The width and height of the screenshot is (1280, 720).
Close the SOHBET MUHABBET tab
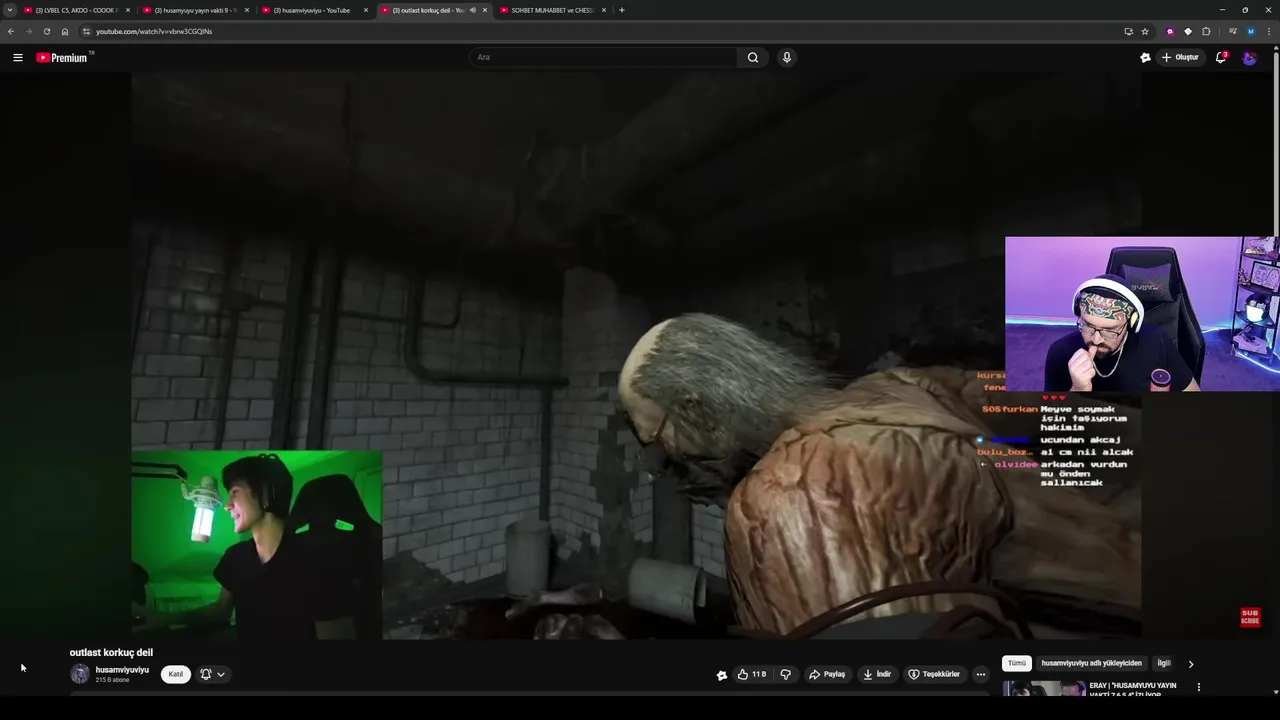604,10
